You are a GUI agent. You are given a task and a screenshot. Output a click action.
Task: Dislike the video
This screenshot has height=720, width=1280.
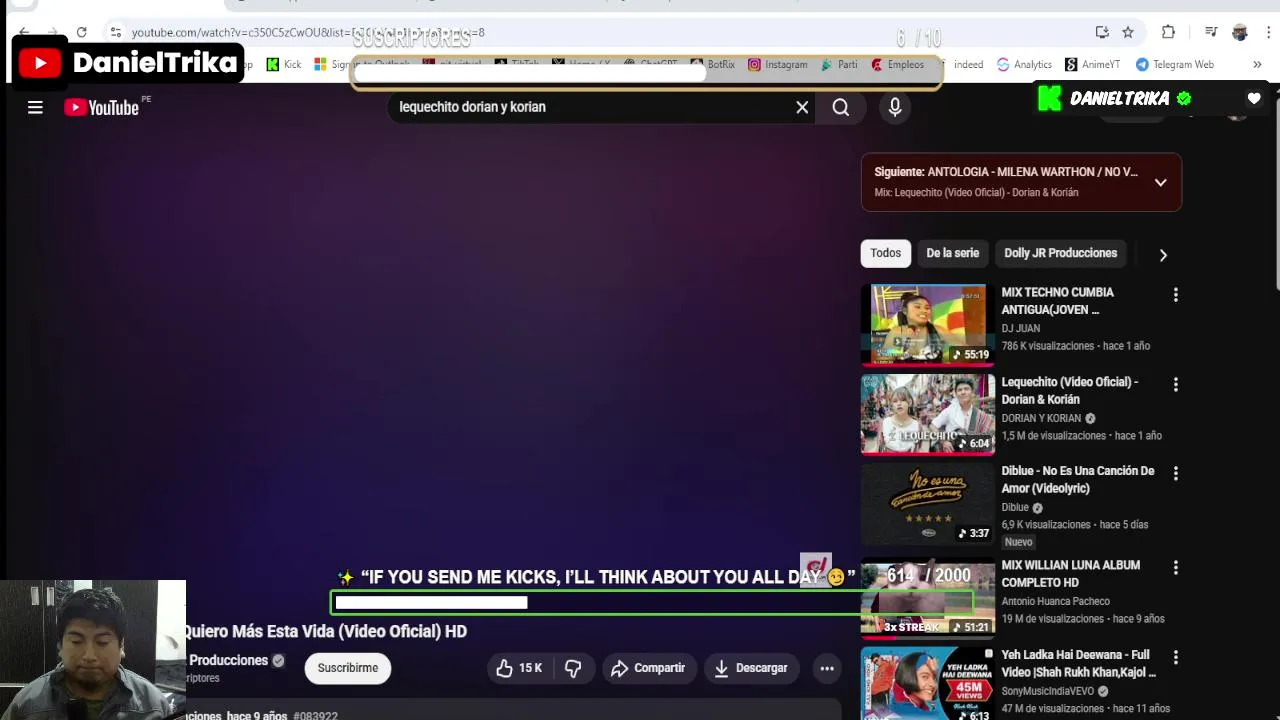[573, 668]
